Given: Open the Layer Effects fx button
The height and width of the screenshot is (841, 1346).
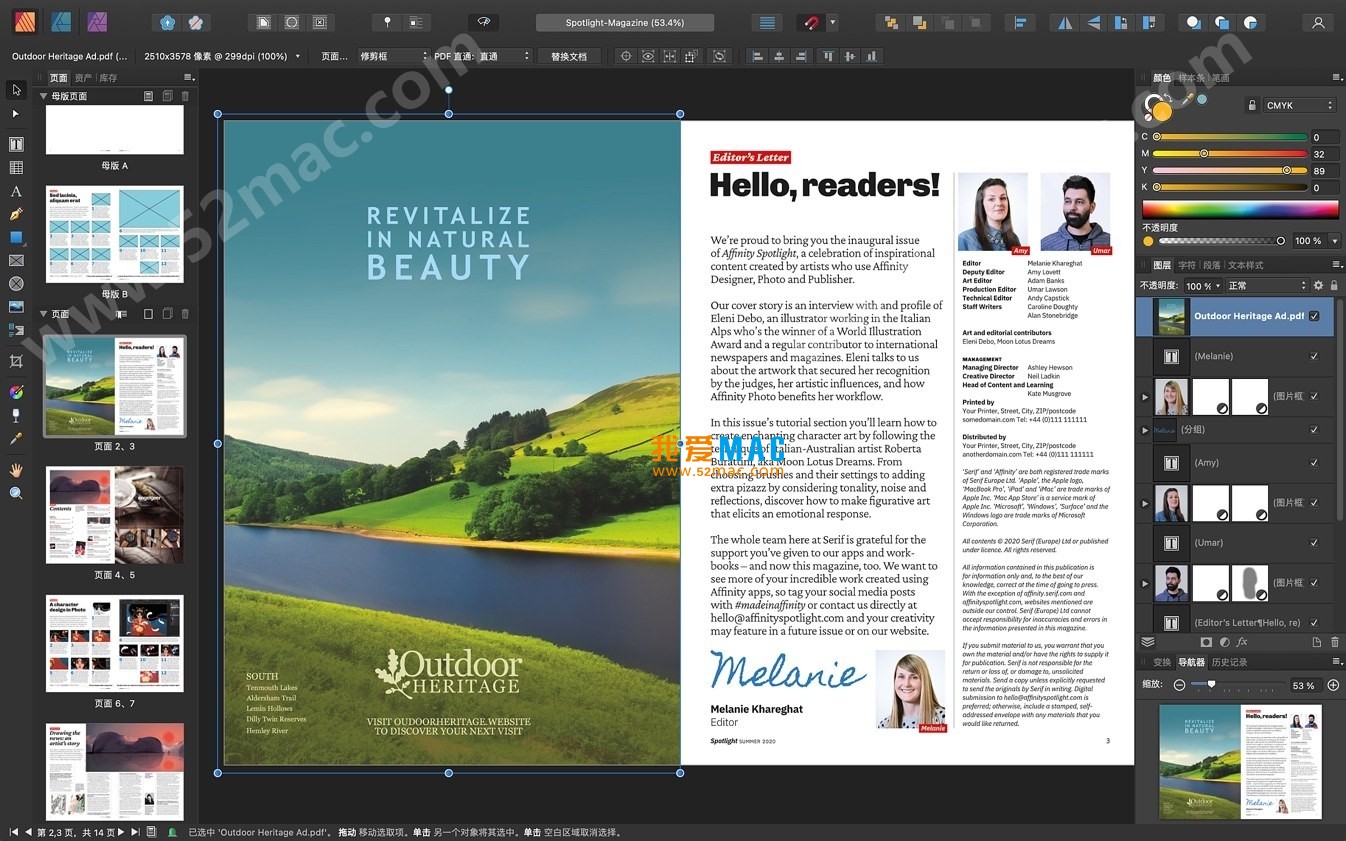Looking at the screenshot, I should (1242, 642).
